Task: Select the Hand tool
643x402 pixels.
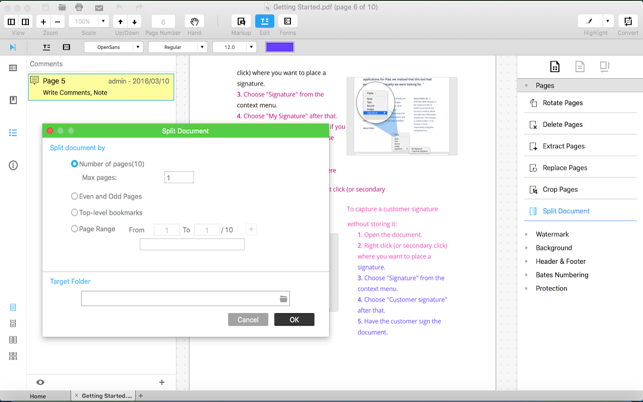Action: point(194,21)
